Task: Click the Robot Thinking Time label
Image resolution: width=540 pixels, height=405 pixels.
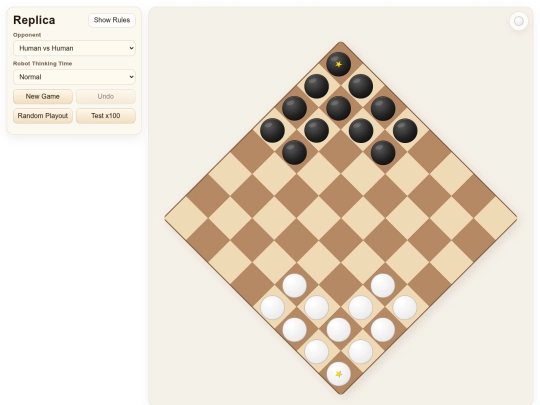Action: pyautogui.click(x=42, y=63)
